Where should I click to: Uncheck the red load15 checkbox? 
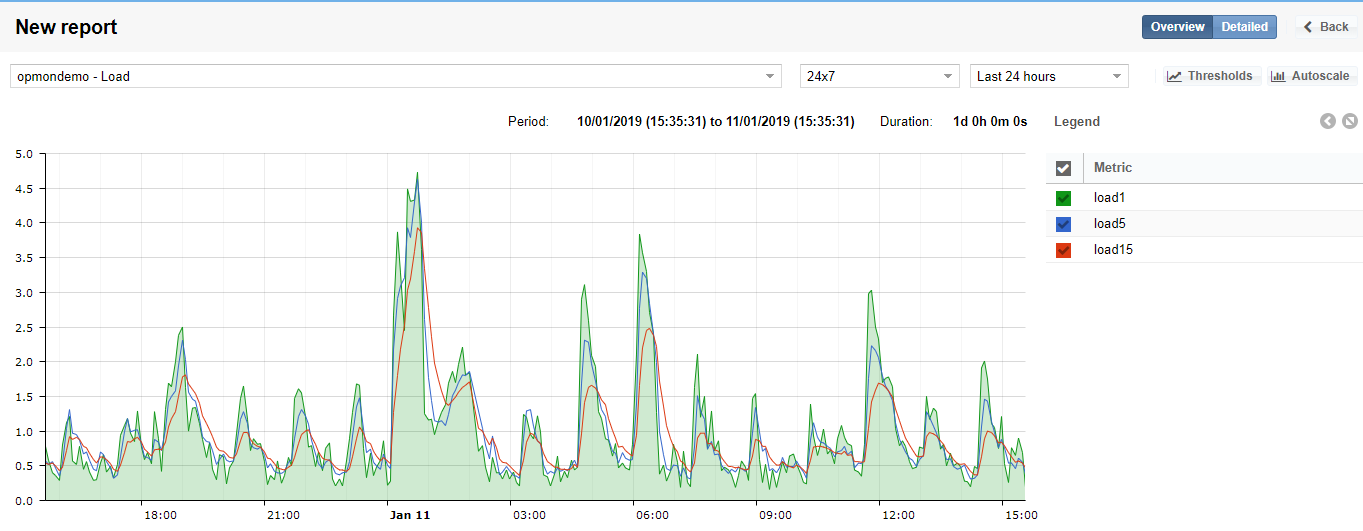point(1063,250)
